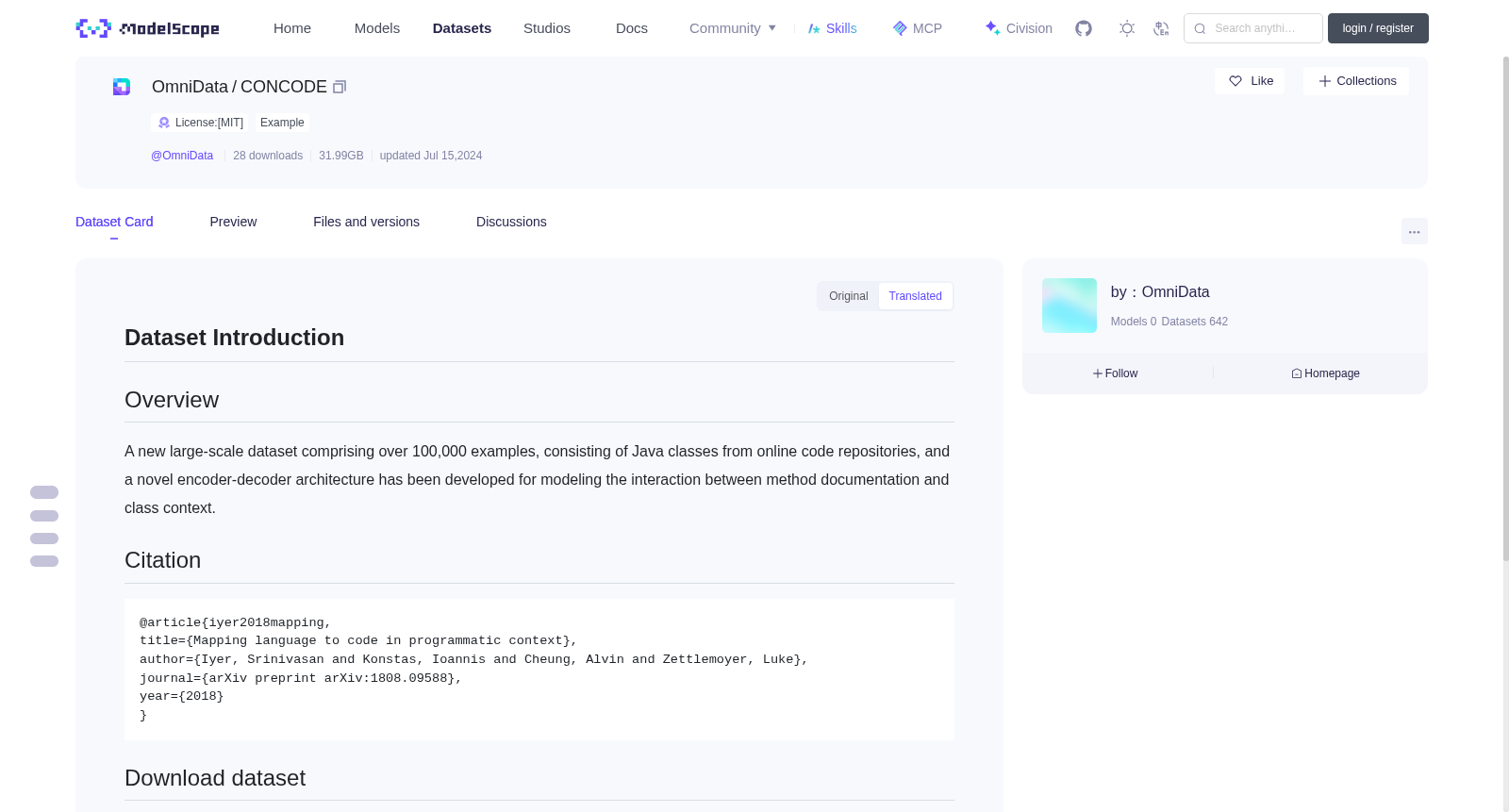Click the OmniData gradient avatar thumbnail
This screenshot has width=1509, height=812.
coord(1070,306)
